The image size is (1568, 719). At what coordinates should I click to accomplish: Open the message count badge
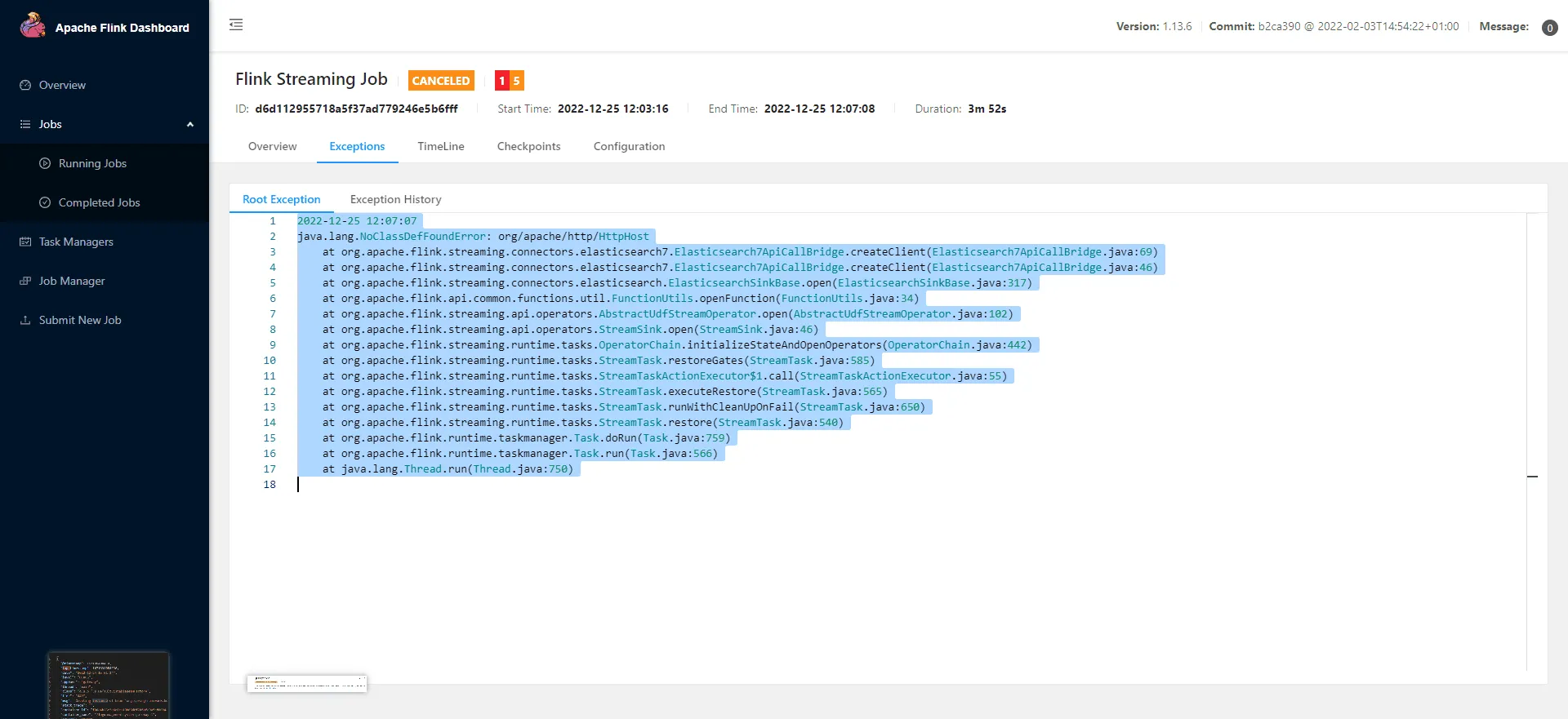tap(1549, 28)
